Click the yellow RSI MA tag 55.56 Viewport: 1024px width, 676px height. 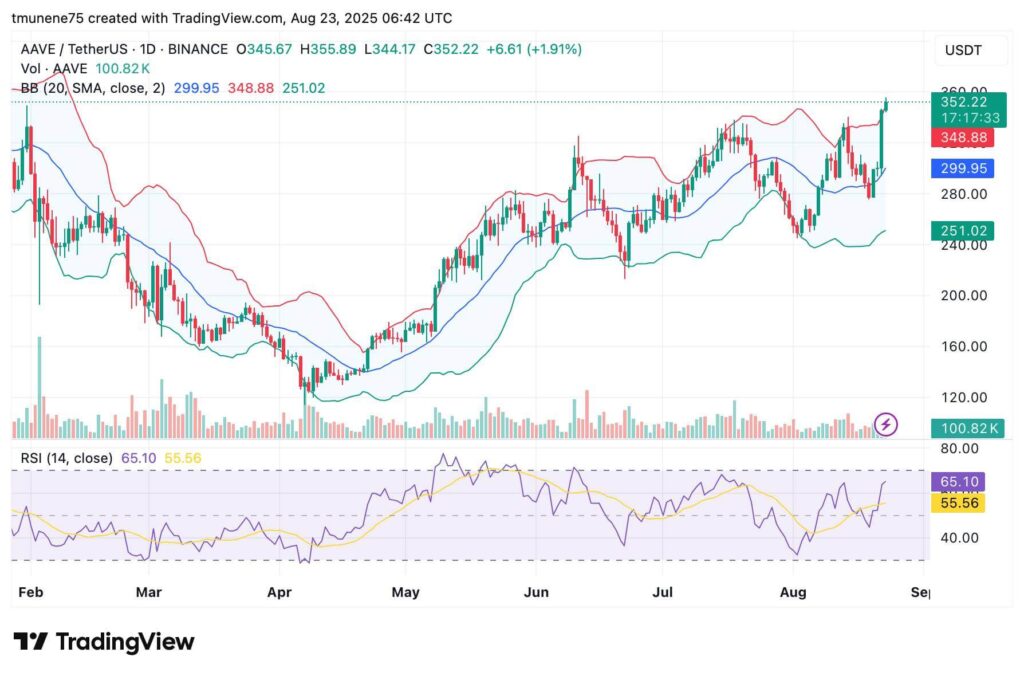(958, 503)
